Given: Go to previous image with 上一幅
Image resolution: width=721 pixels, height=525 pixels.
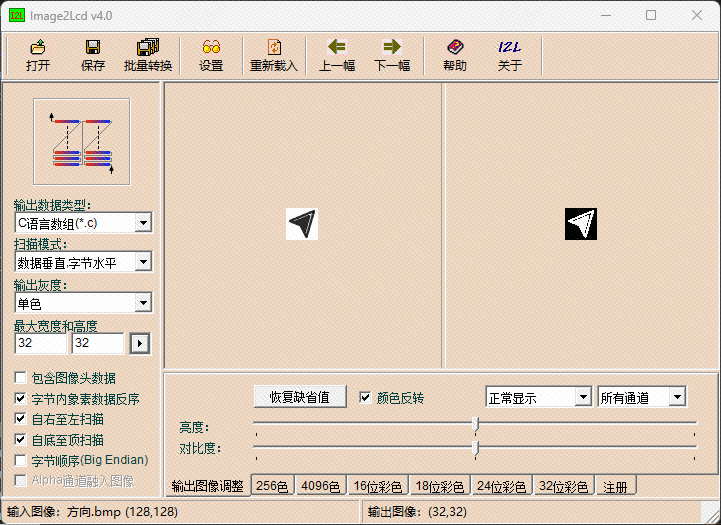Looking at the screenshot, I should click(x=337, y=55).
